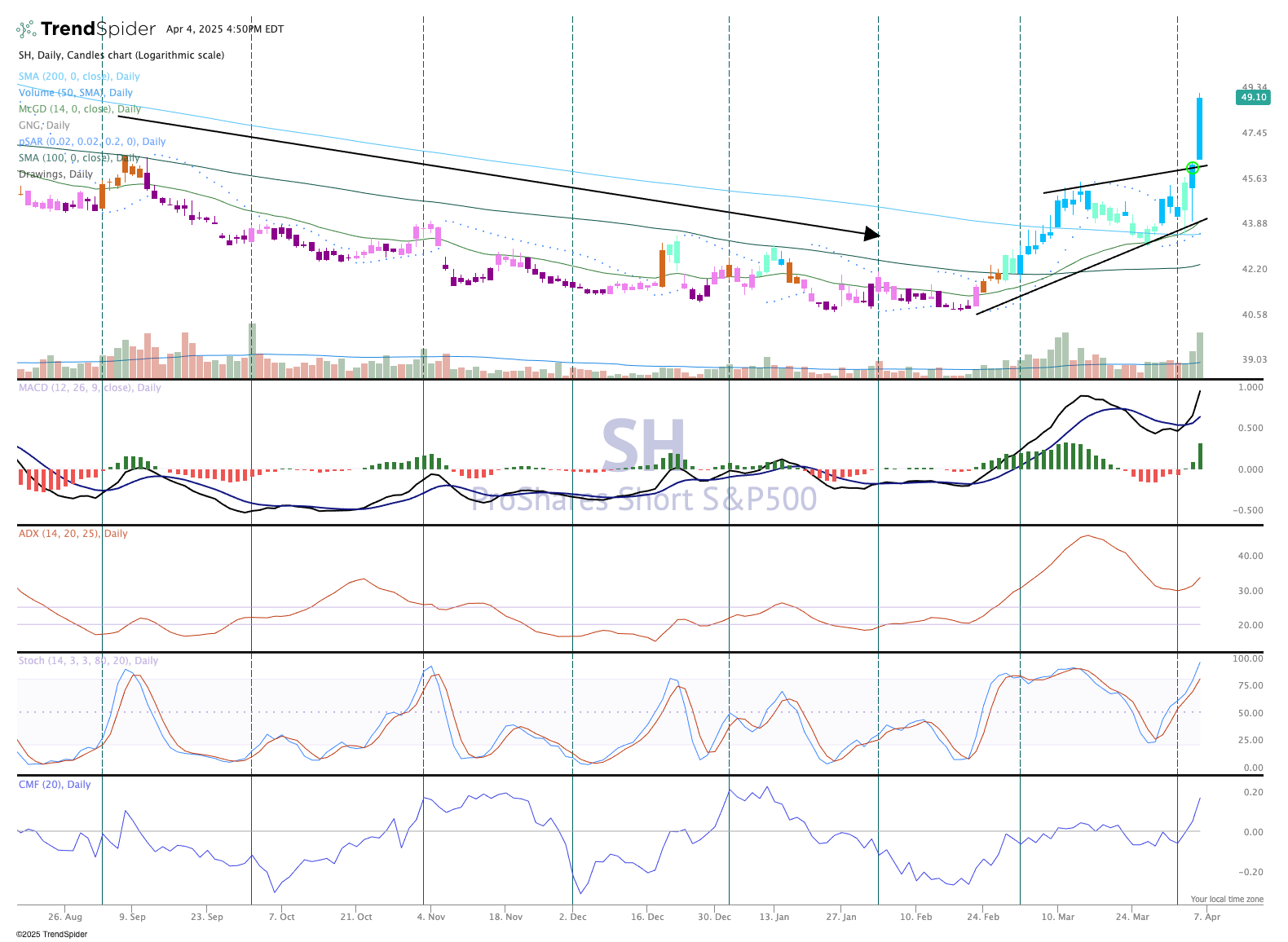Click the chart title SH, Daily, Candles chart
The height and width of the screenshot is (942, 1288).
pos(121,55)
